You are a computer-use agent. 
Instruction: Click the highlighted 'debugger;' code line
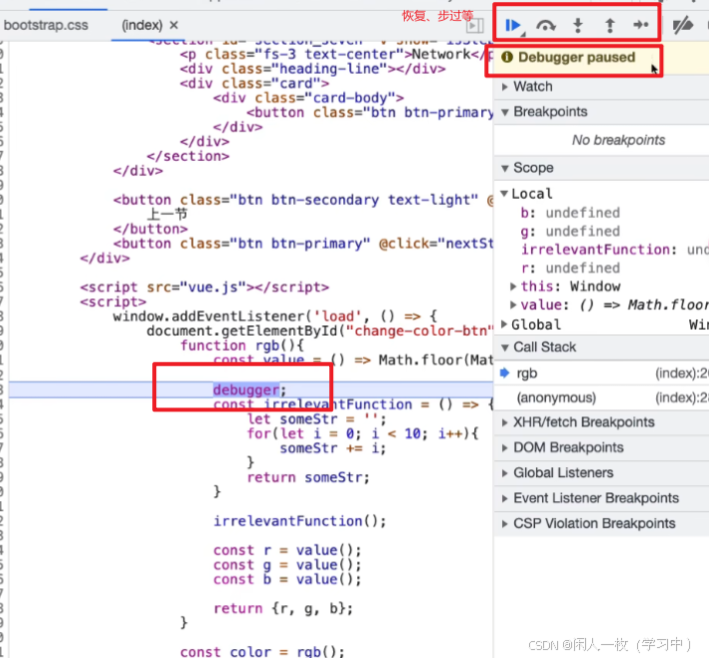point(250,390)
